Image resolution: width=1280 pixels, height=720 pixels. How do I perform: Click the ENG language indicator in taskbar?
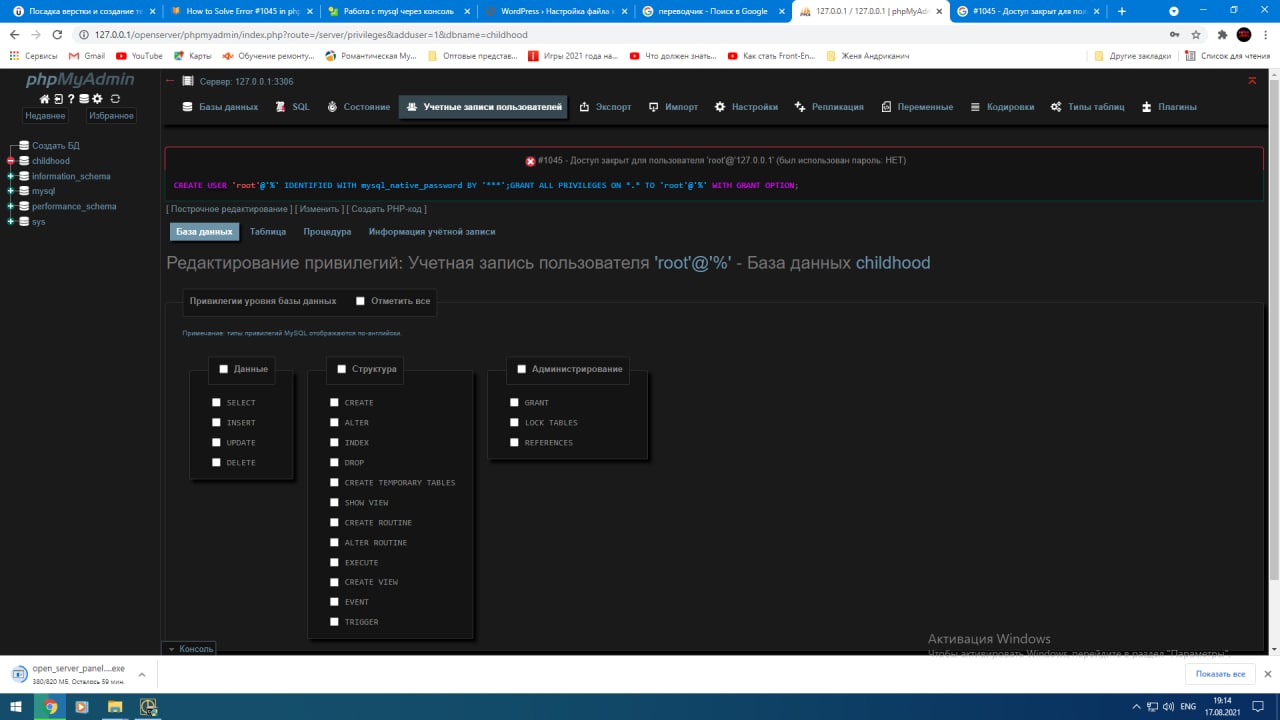[1188, 706]
